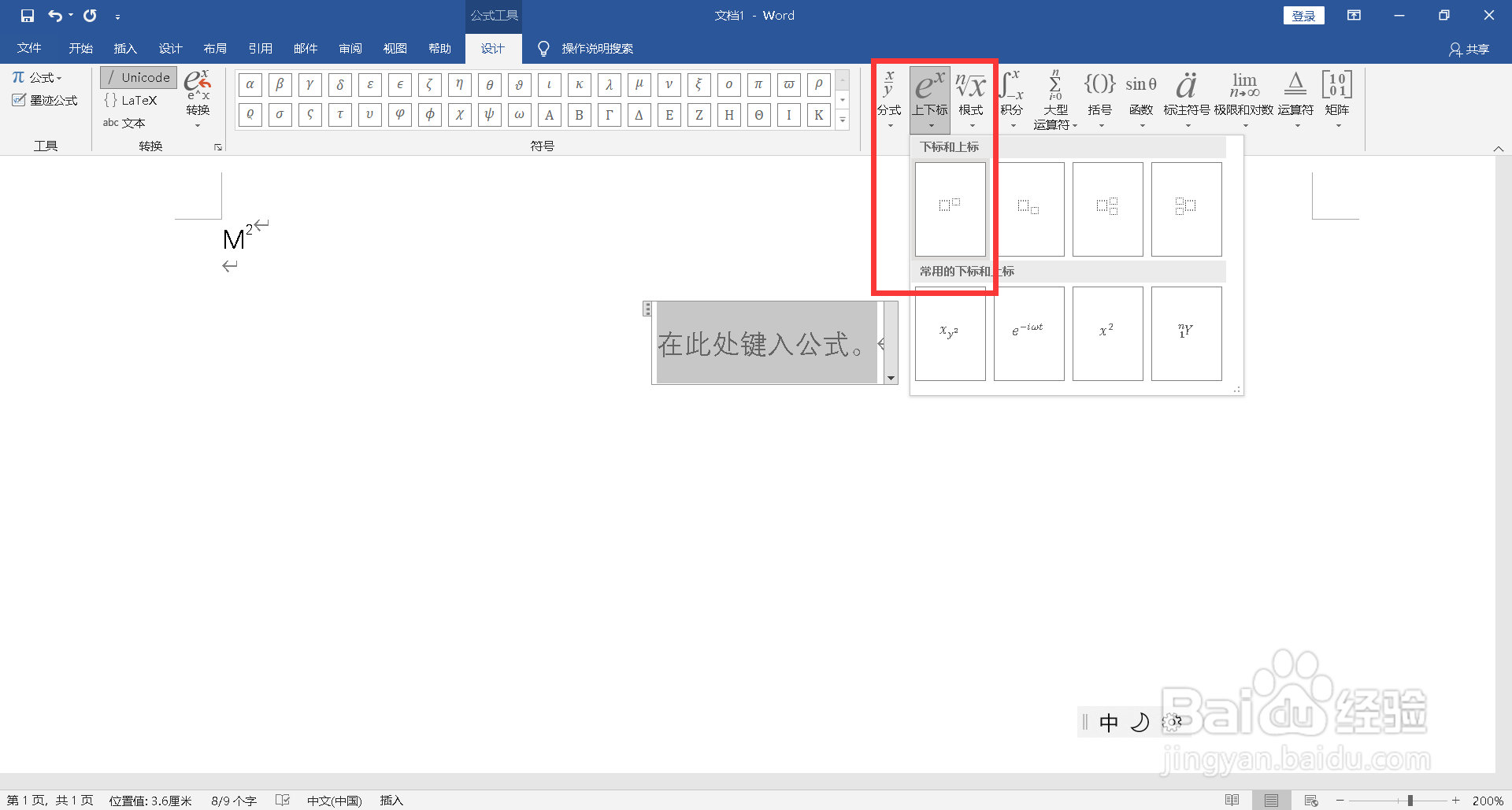Switch to Read Mode view in status bar
The width and height of the screenshot is (1512, 810).
click(x=1232, y=801)
